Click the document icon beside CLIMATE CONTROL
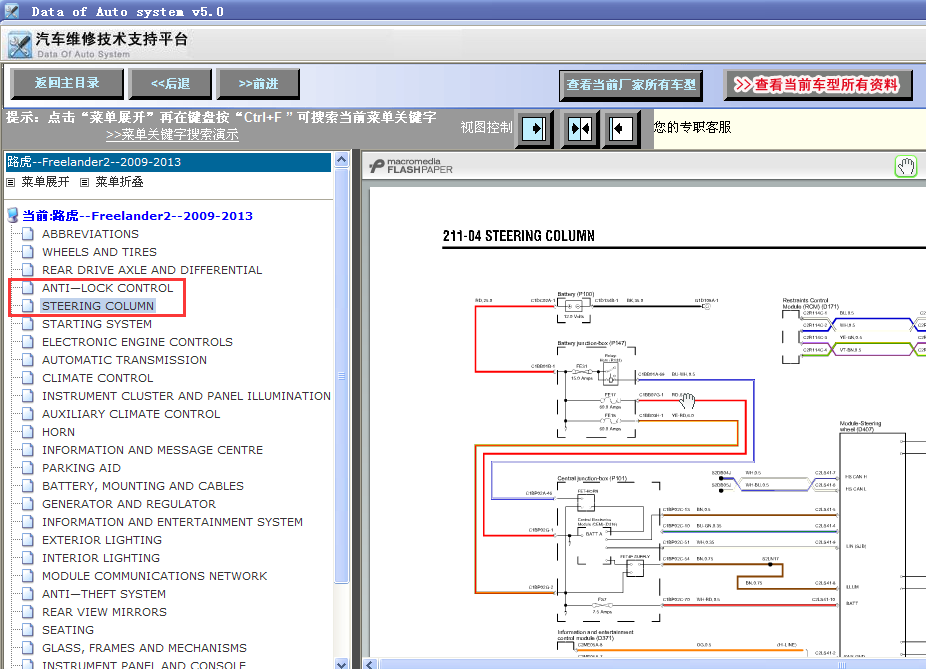The height and width of the screenshot is (669, 926). pos(28,378)
